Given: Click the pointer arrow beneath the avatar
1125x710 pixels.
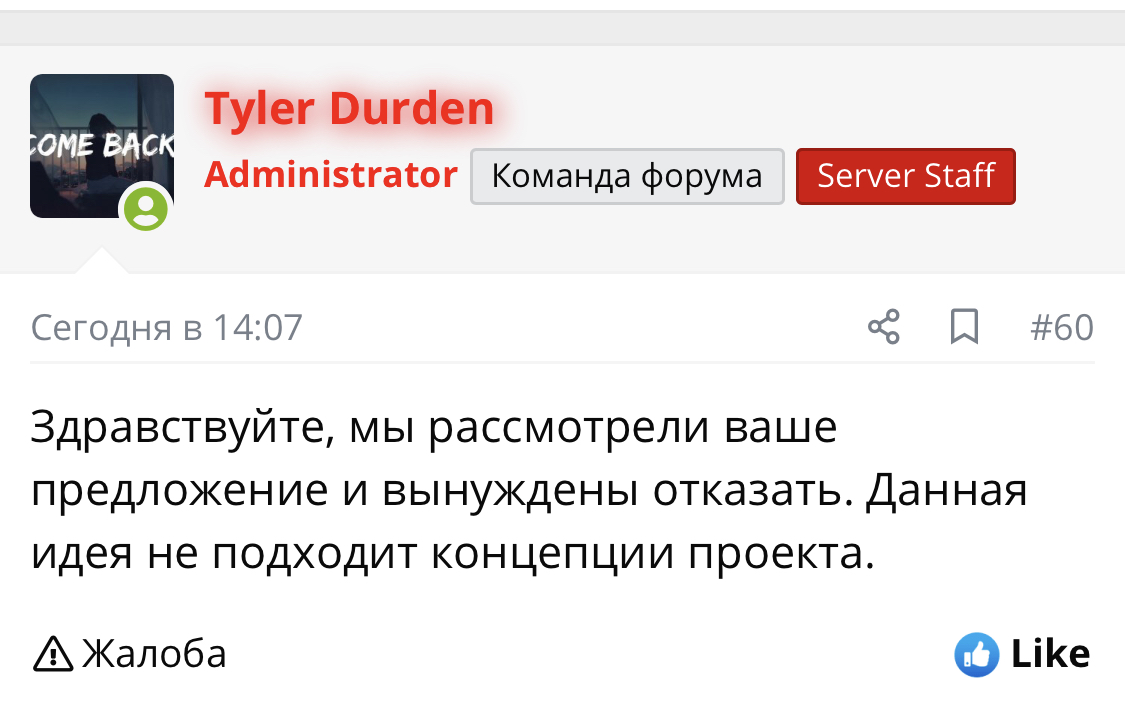Looking at the screenshot, I should (x=102, y=262).
